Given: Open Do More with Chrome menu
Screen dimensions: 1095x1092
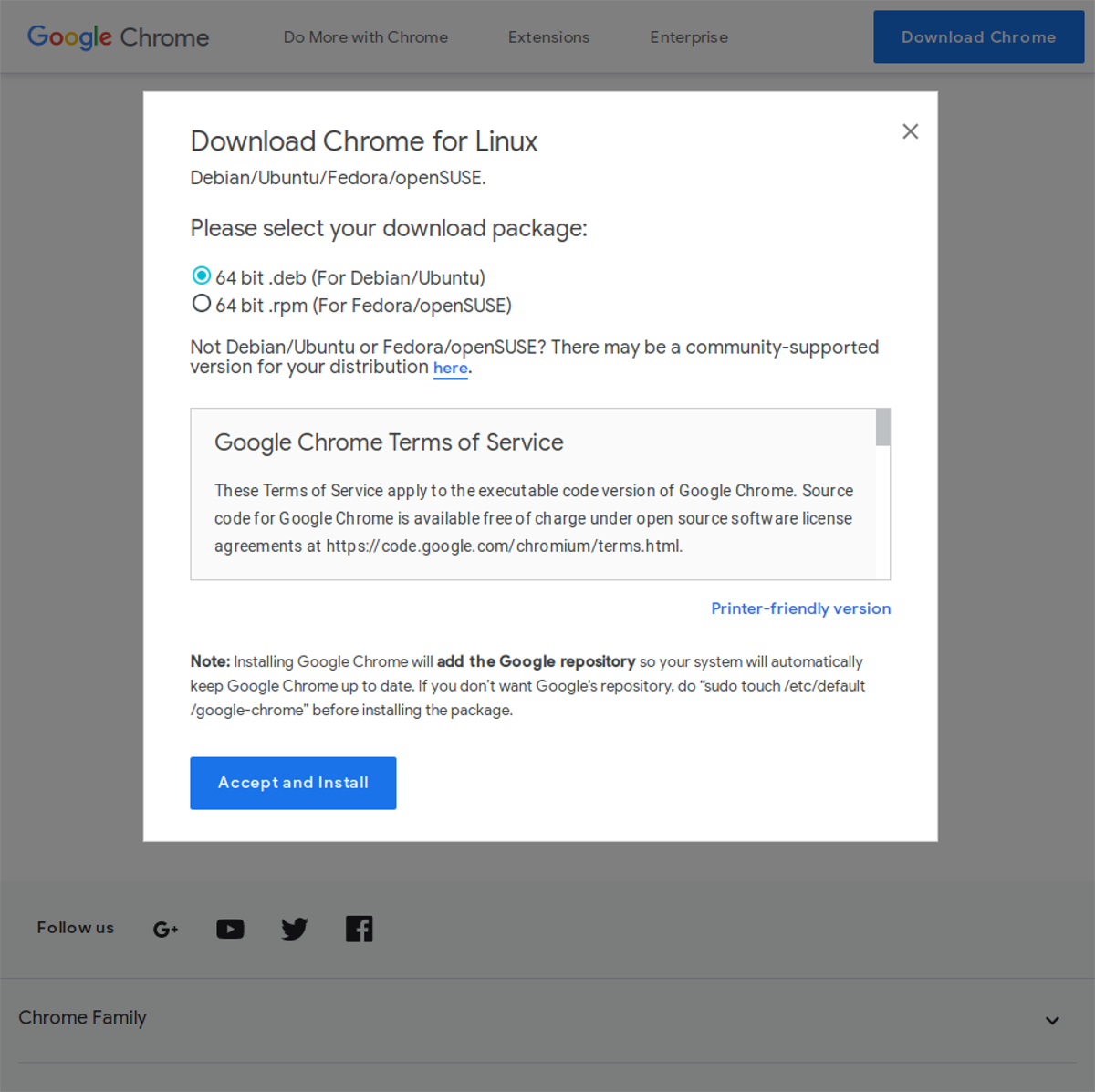Looking at the screenshot, I should pos(366,37).
